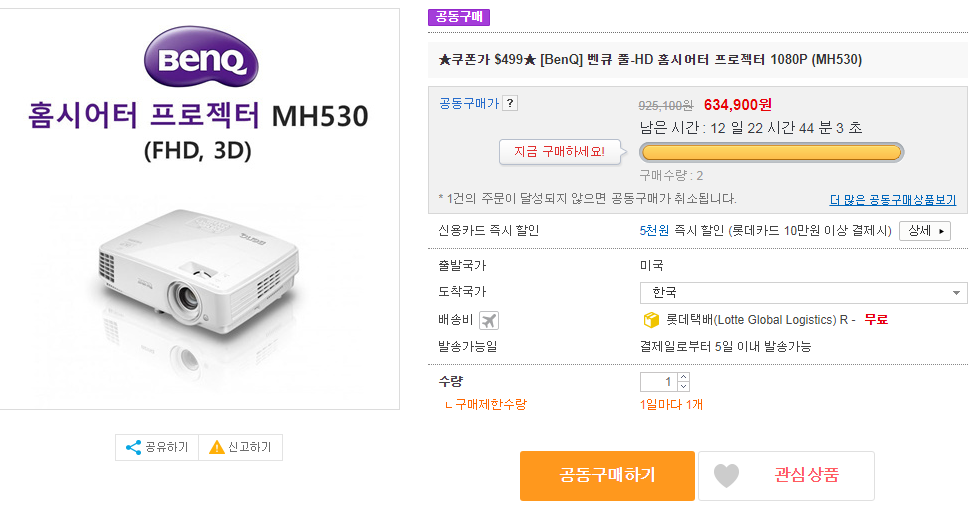Click the warning triangle report icon
Screen dimensions: 978x509
pyautogui.click(x=216, y=447)
